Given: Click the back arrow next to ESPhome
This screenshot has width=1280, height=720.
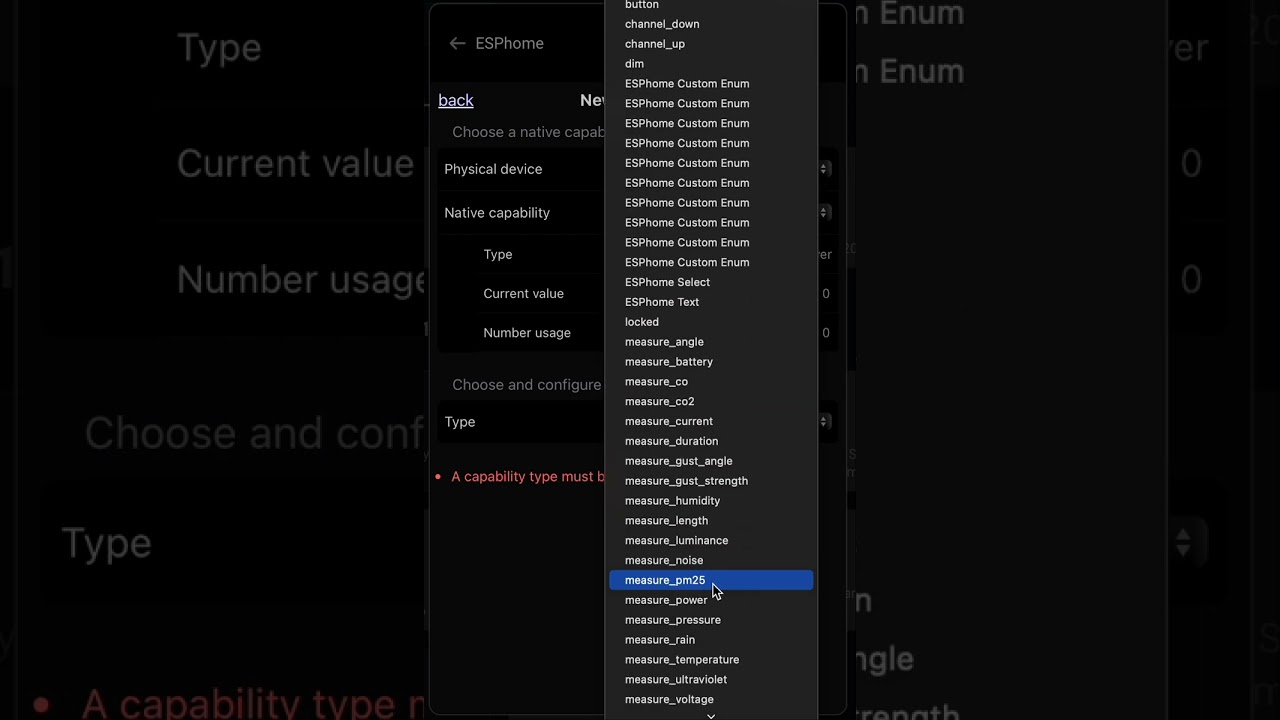Looking at the screenshot, I should click(x=457, y=43).
